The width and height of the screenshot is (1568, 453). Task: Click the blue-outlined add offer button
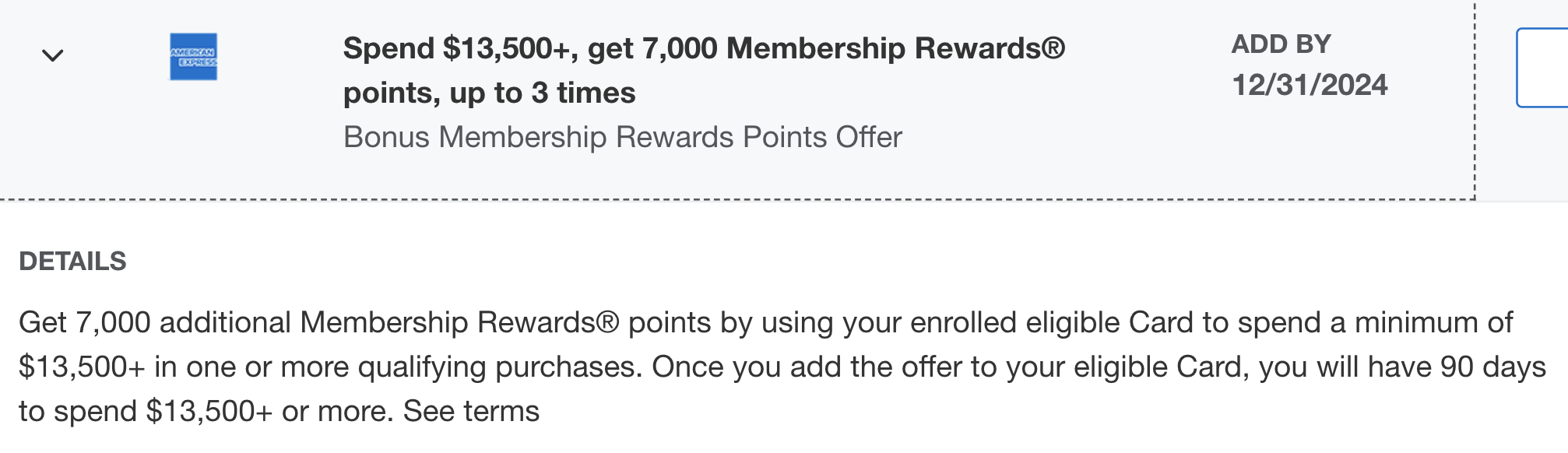(x=1543, y=68)
